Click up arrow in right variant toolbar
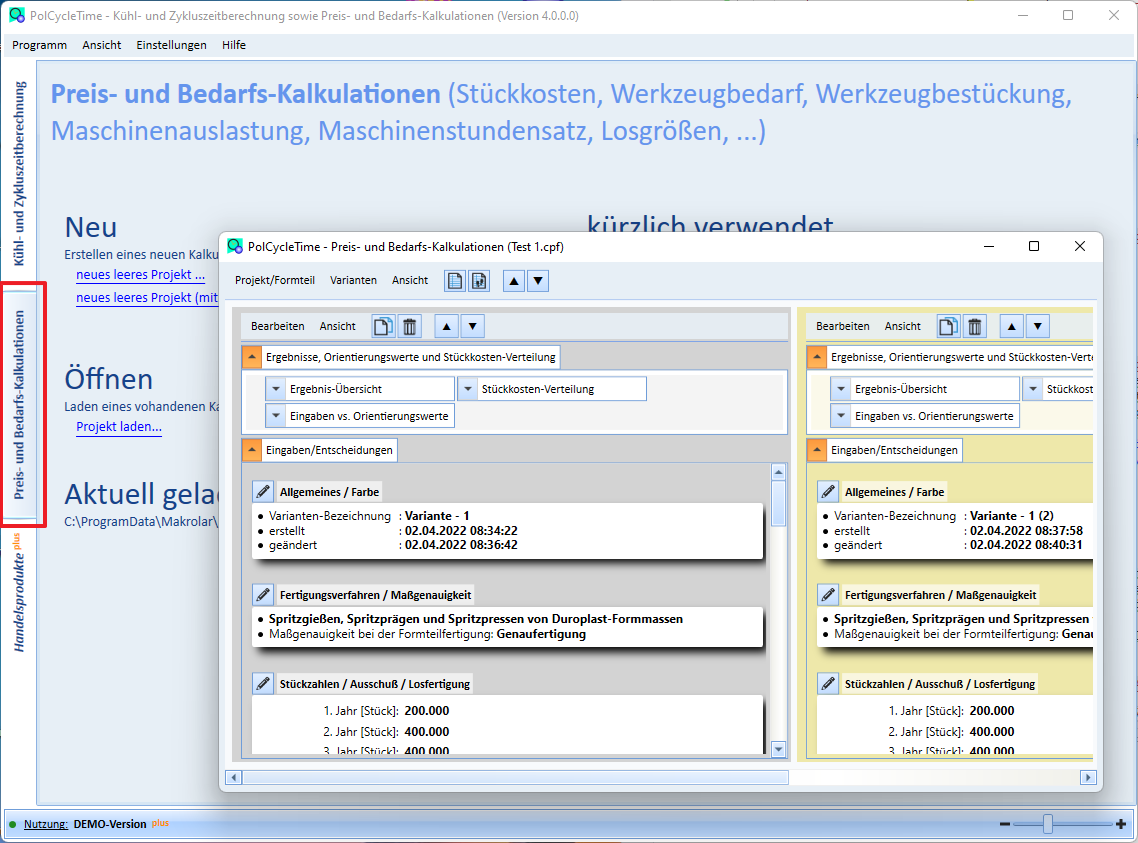1138x843 pixels. [x=1011, y=326]
